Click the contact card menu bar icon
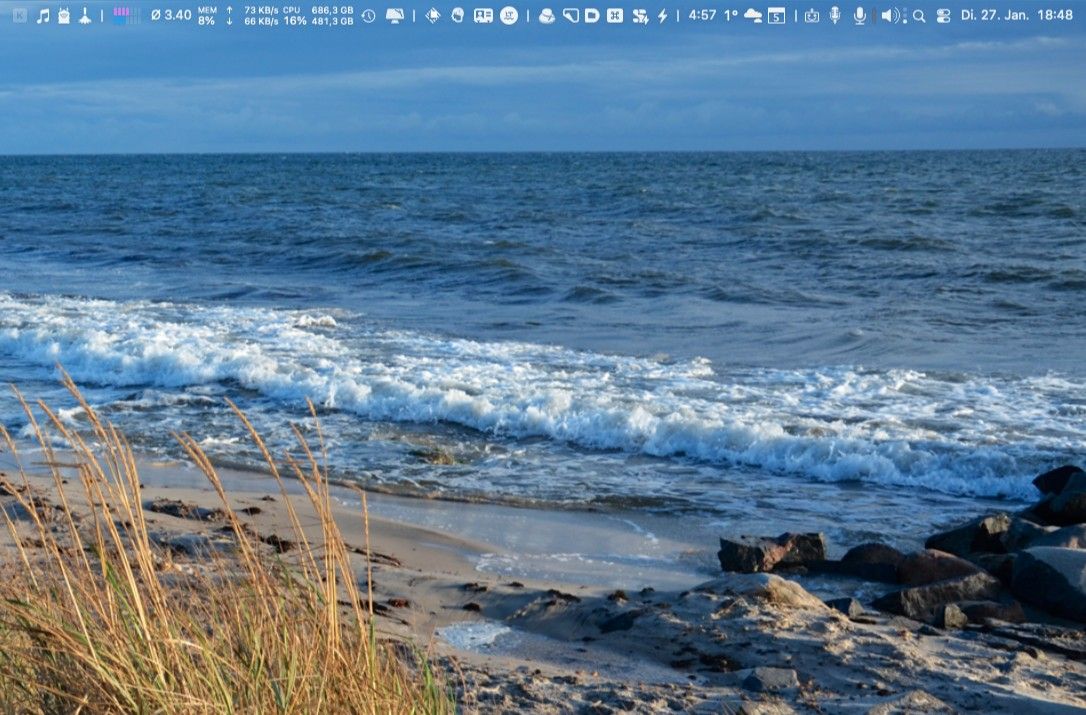This screenshot has height=715, width=1086. [483, 15]
